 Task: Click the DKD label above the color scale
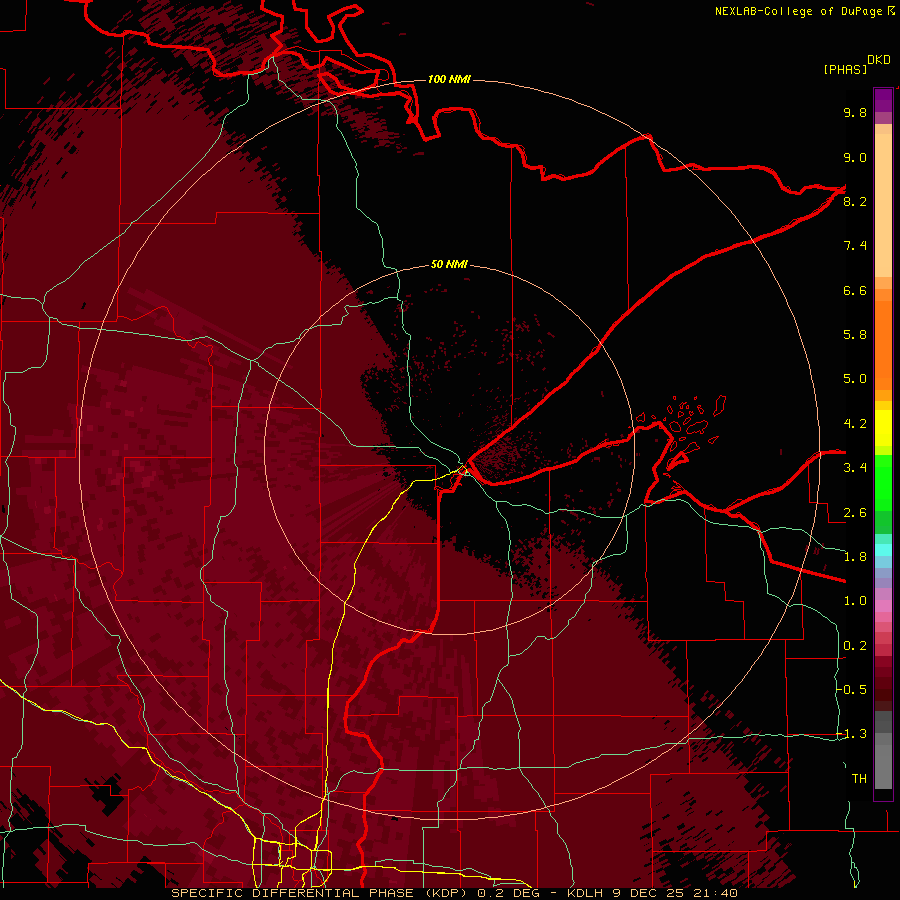879,60
